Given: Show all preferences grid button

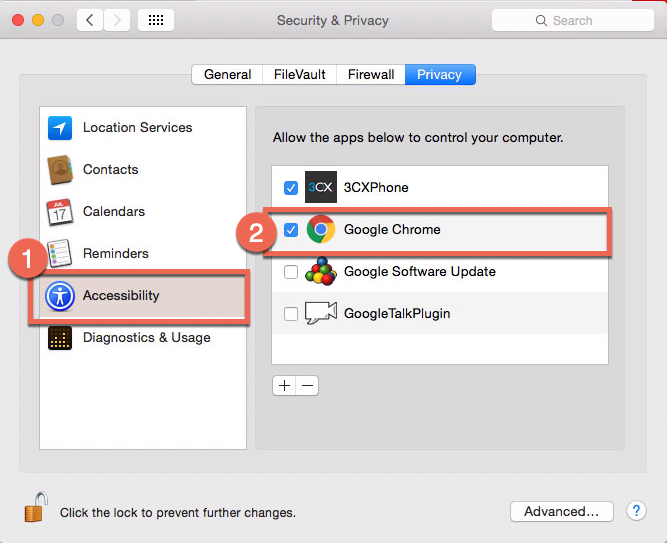Looking at the screenshot, I should 156,20.
